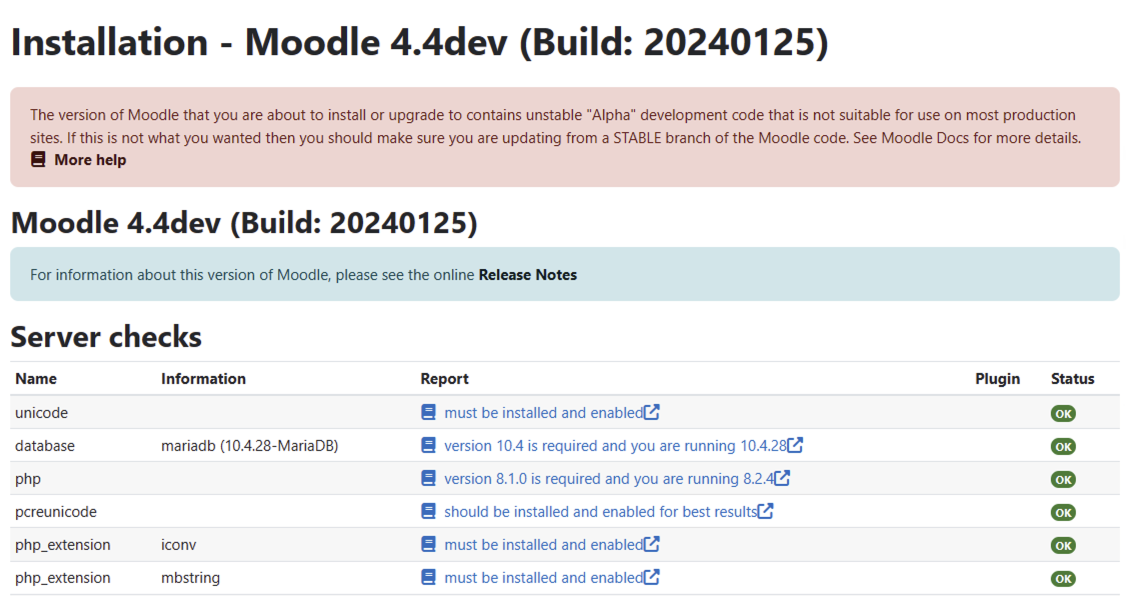
Task: Select the 'database' name cell
Action: pos(45,446)
